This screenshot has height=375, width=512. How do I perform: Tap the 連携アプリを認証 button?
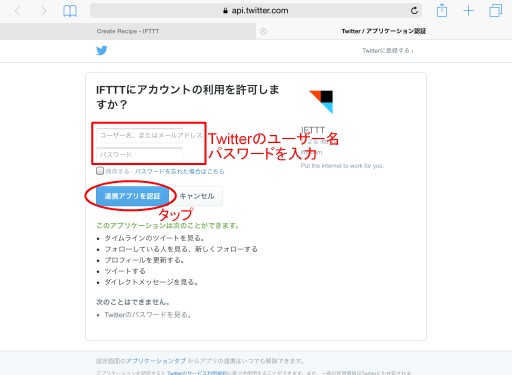pos(132,196)
